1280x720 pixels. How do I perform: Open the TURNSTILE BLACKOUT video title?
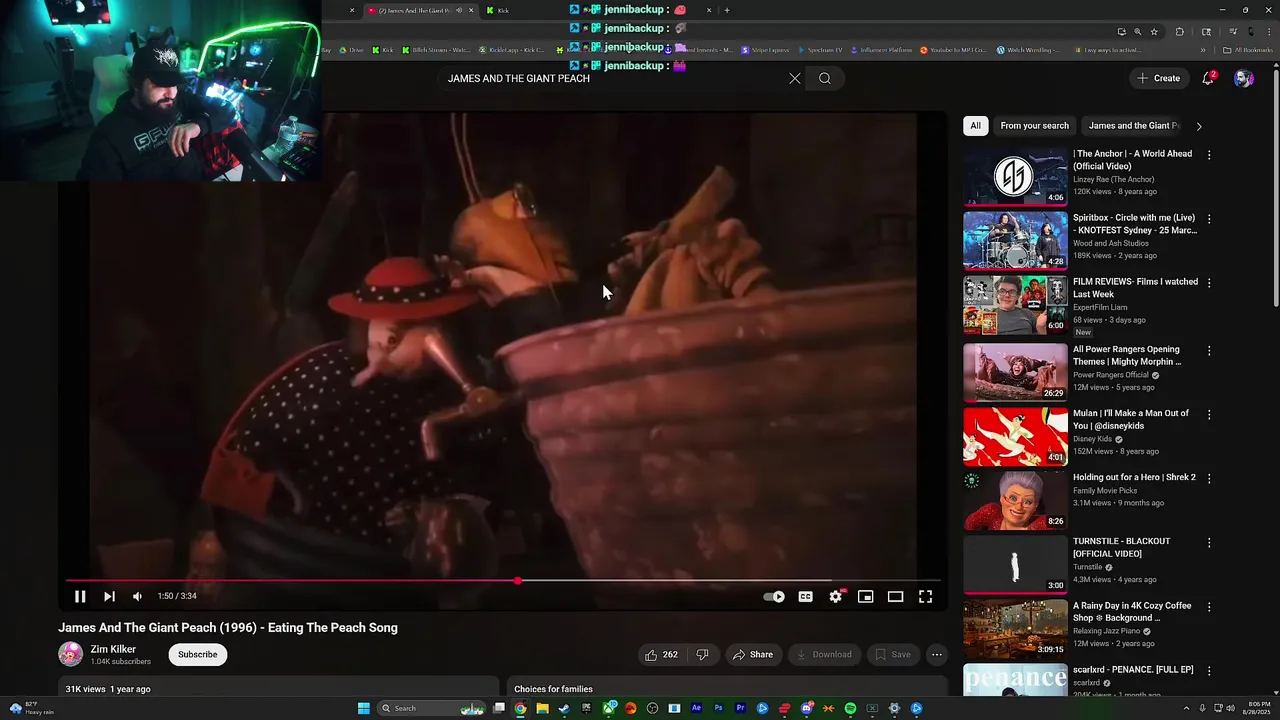1122,548
